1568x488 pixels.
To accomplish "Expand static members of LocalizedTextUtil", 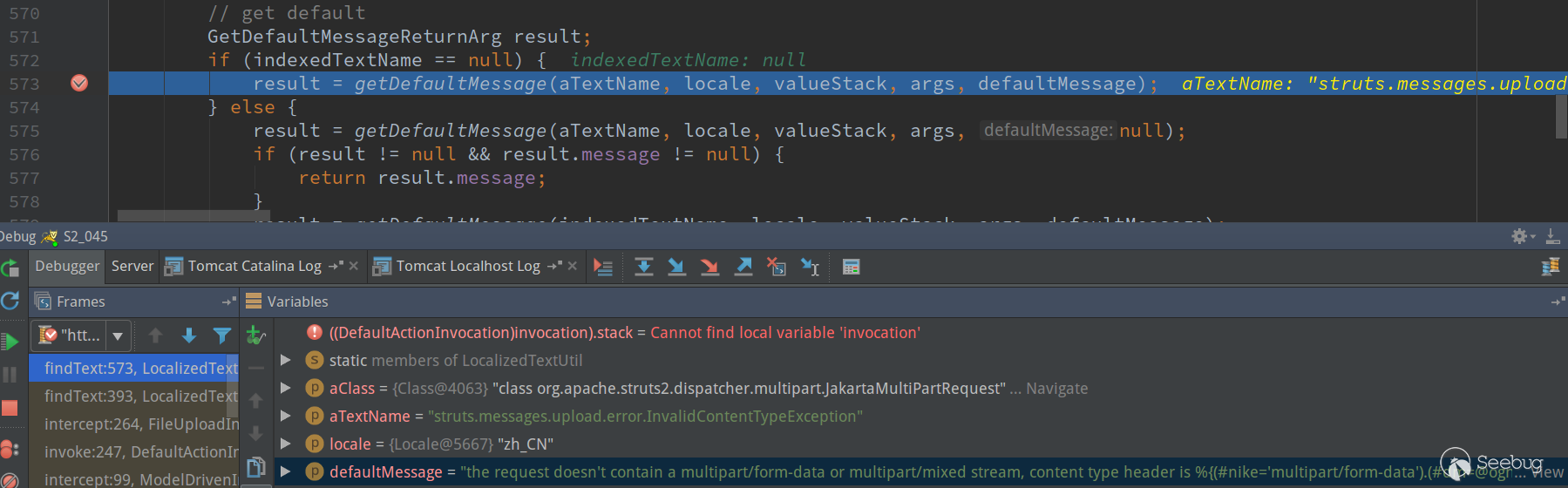I will [285, 360].
